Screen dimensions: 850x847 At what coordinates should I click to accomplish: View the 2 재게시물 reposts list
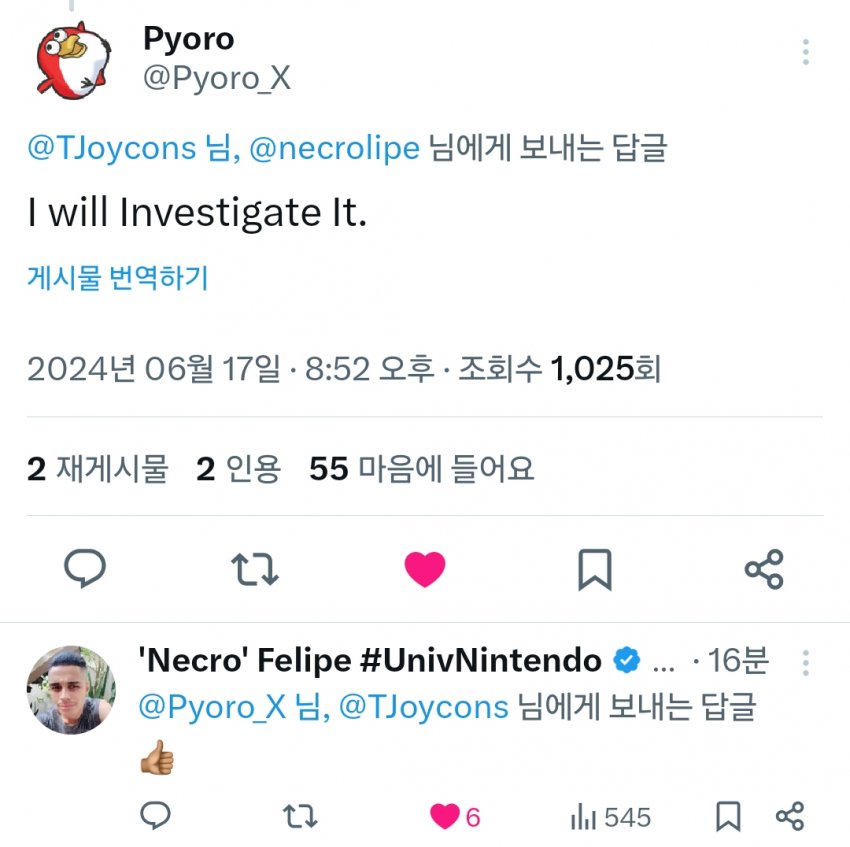[98, 468]
